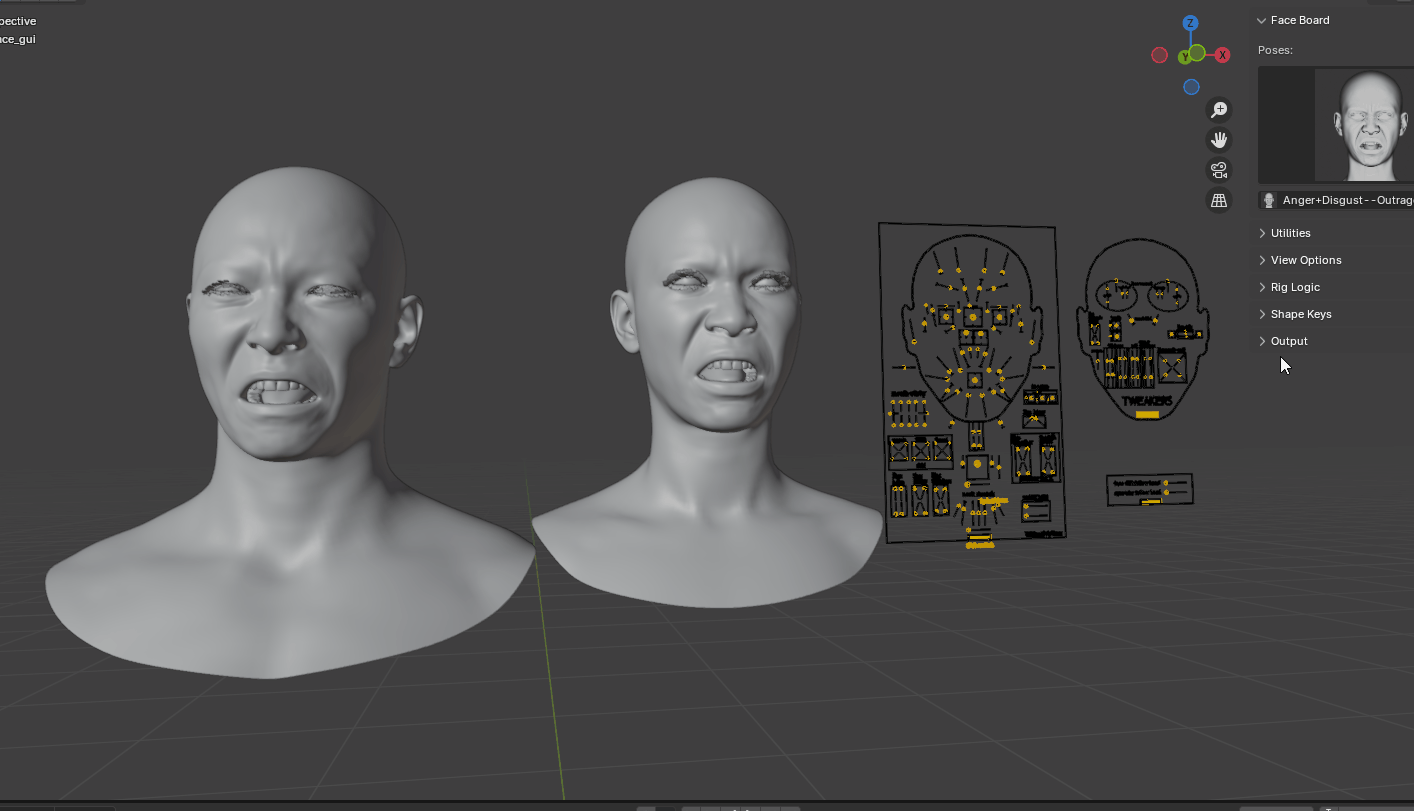This screenshot has height=811, width=1414.
Task: Click yellow slider under TWEAKERS label
Action: (1147, 414)
